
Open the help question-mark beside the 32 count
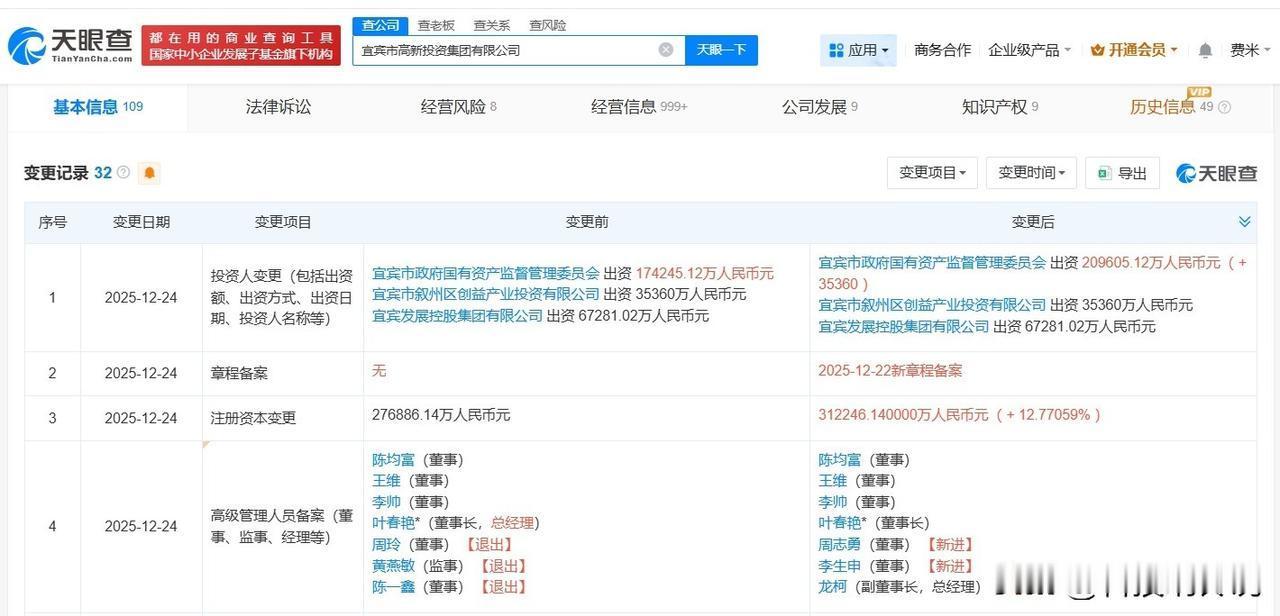[122, 172]
